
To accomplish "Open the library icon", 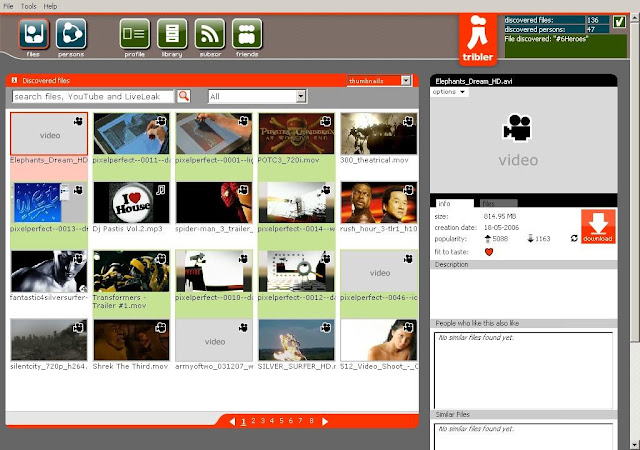I will point(172,33).
